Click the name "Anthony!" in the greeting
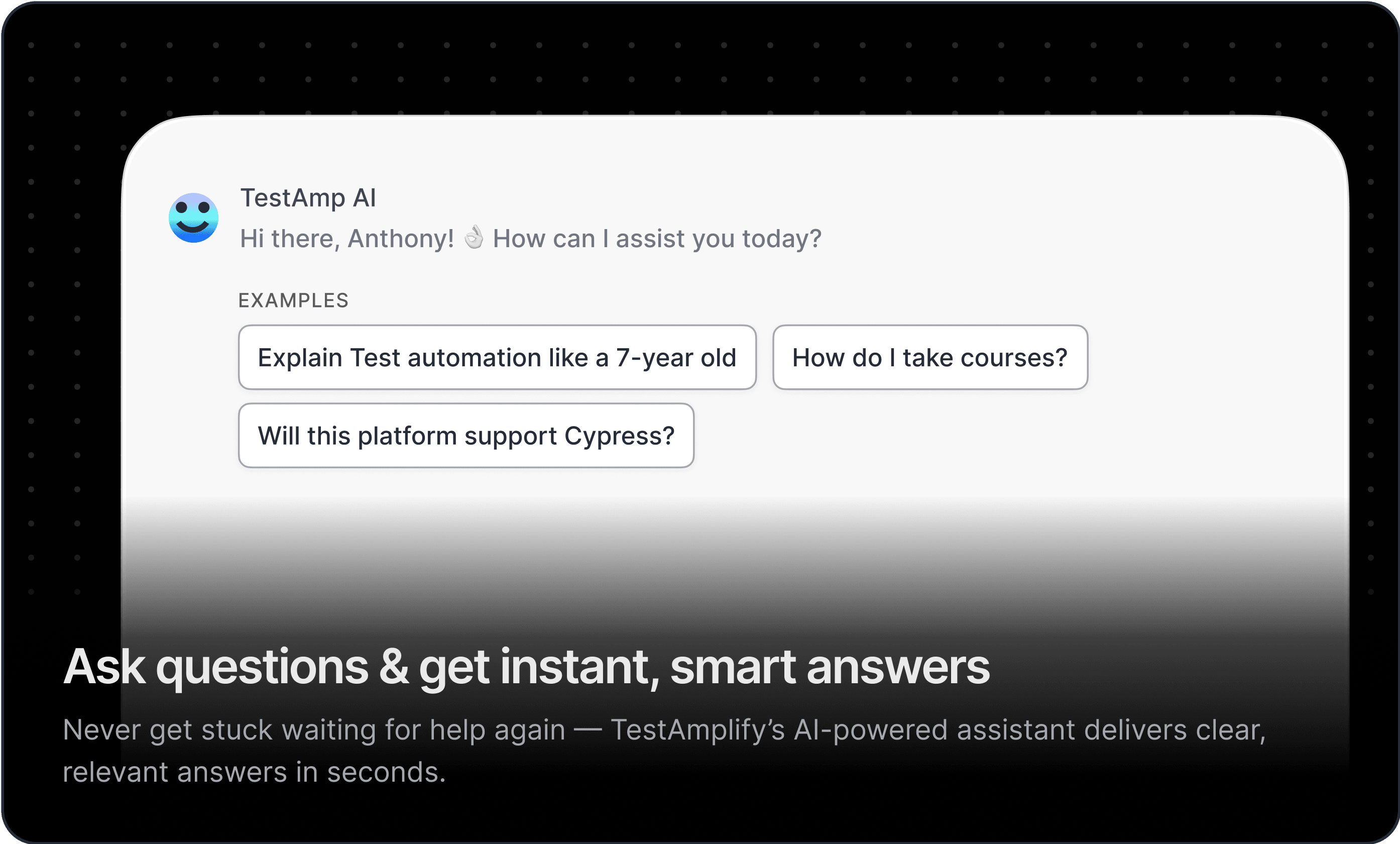Screen dimensions: 1400x844 pos(401,239)
